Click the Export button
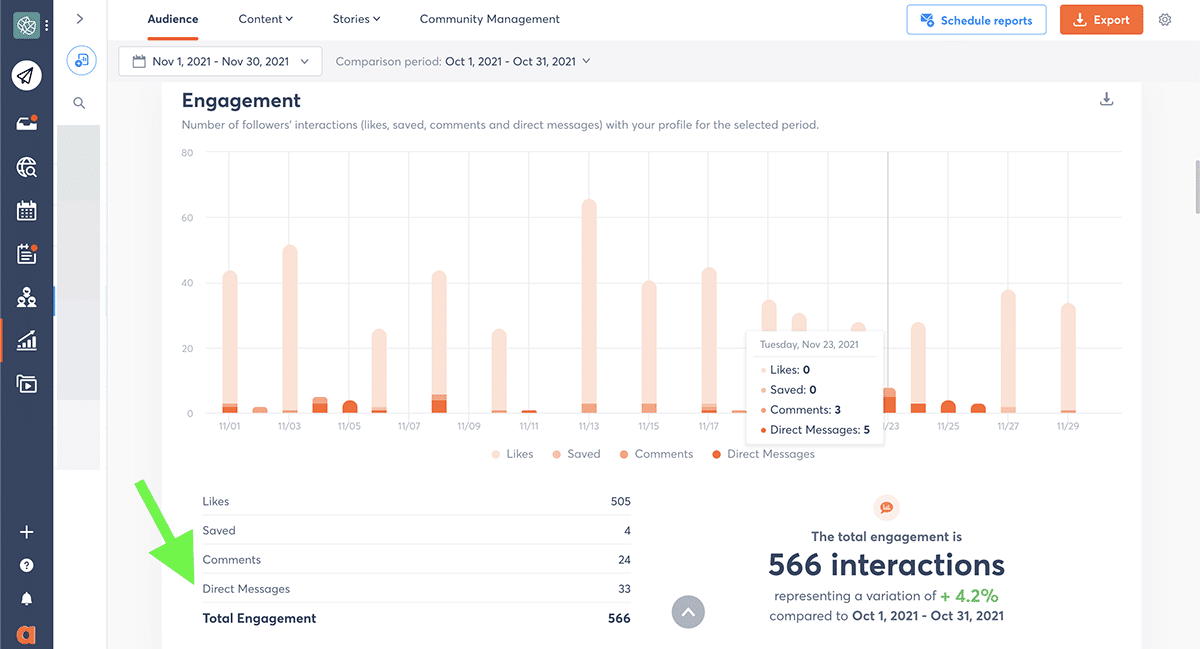The width and height of the screenshot is (1200, 649). click(x=1101, y=19)
